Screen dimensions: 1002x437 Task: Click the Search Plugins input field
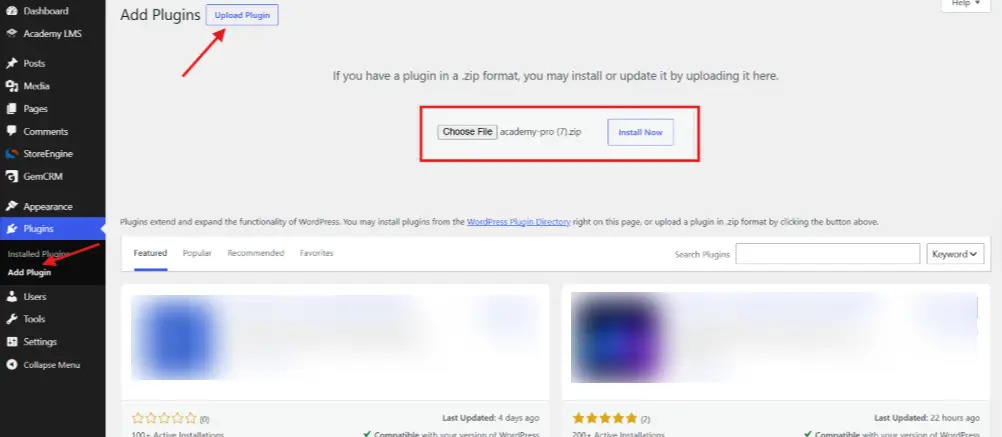pyautogui.click(x=828, y=254)
